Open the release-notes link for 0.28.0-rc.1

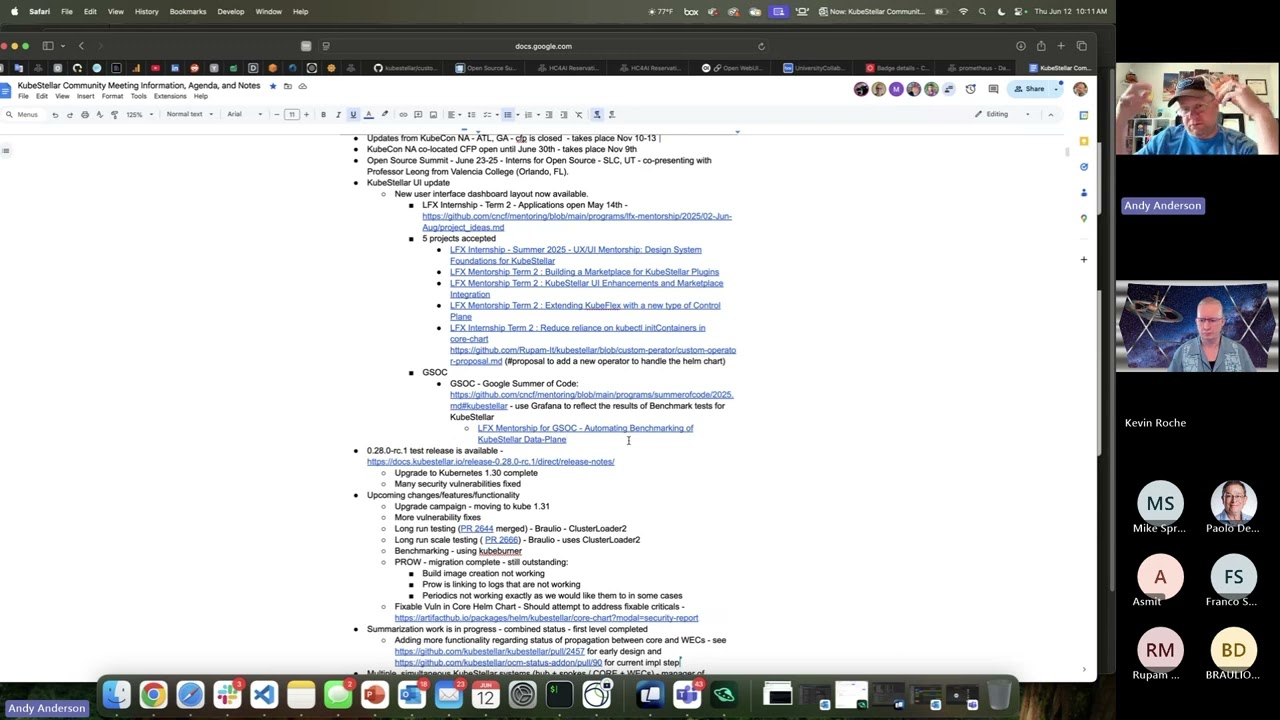point(490,462)
